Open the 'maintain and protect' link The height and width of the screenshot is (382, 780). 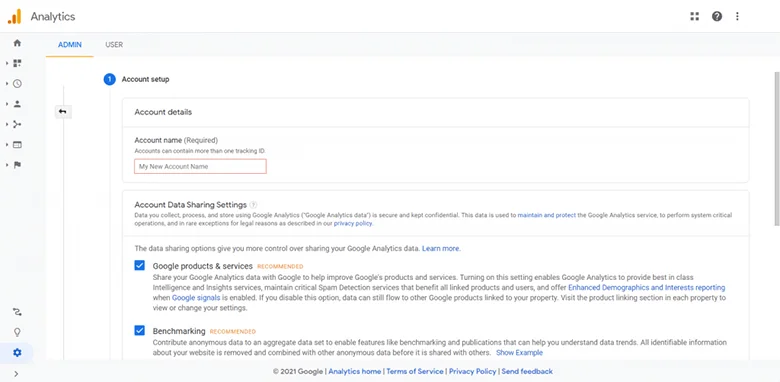547,215
